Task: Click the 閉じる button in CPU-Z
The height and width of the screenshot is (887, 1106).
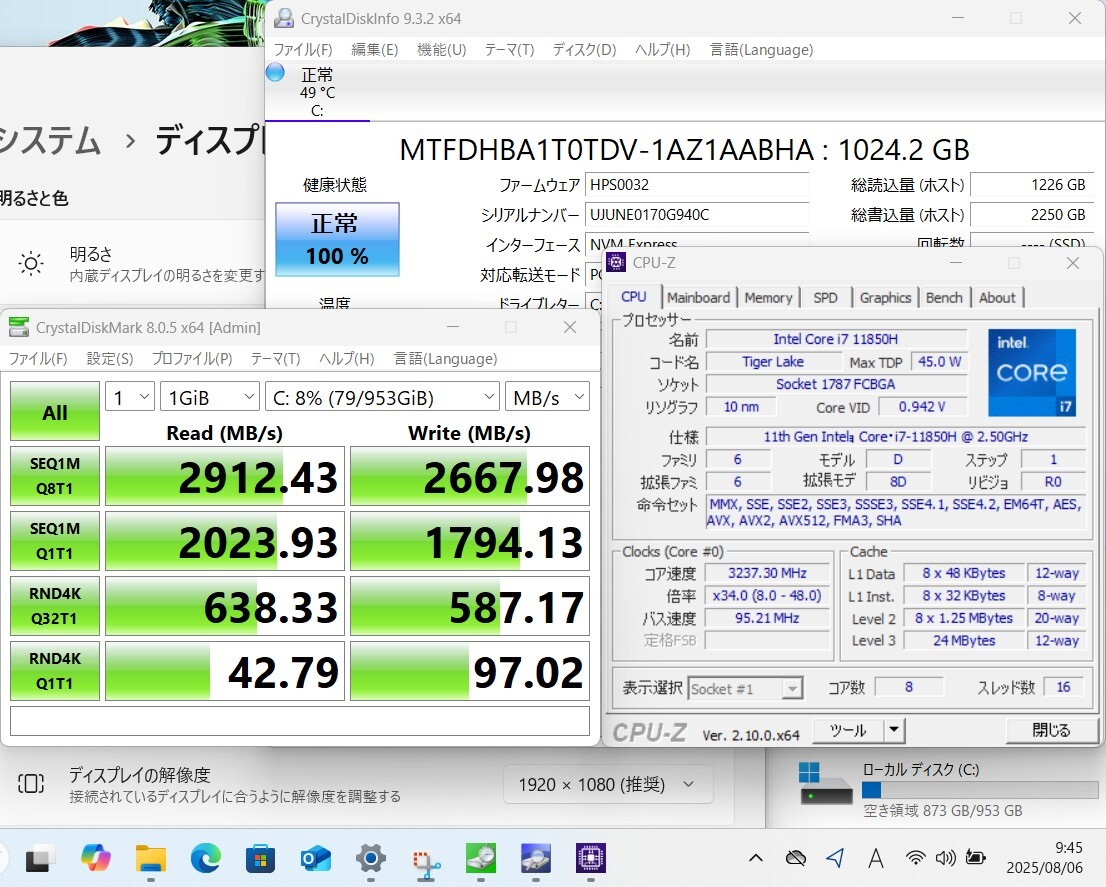Action: (x=1051, y=730)
